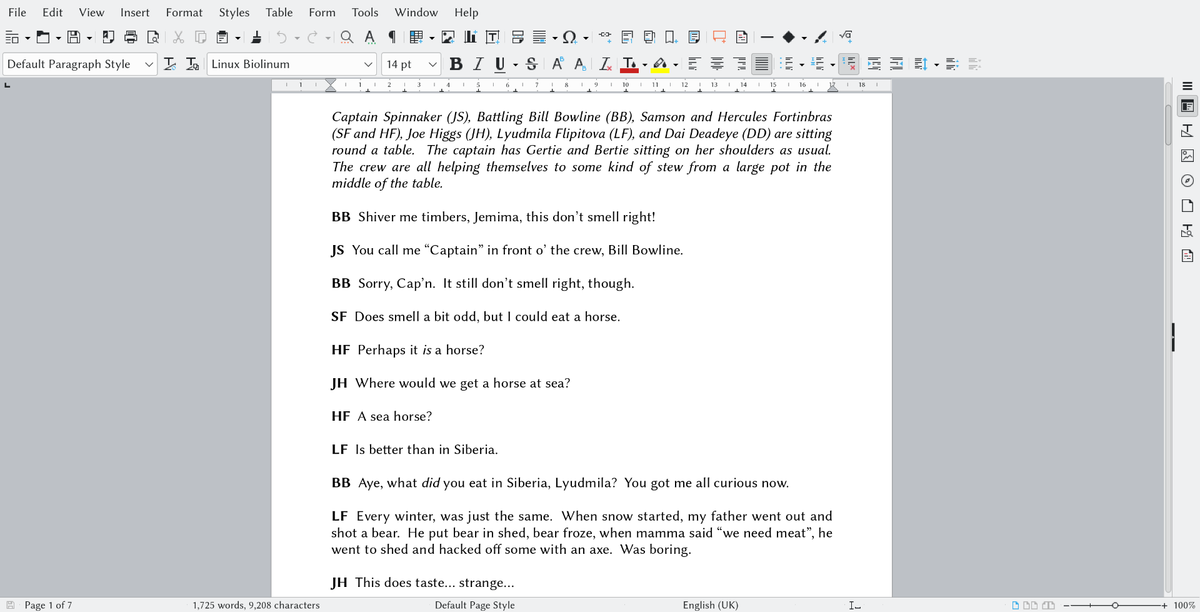Image resolution: width=1200 pixels, height=612 pixels.
Task: Open the Format menu
Action: pyautogui.click(x=184, y=12)
